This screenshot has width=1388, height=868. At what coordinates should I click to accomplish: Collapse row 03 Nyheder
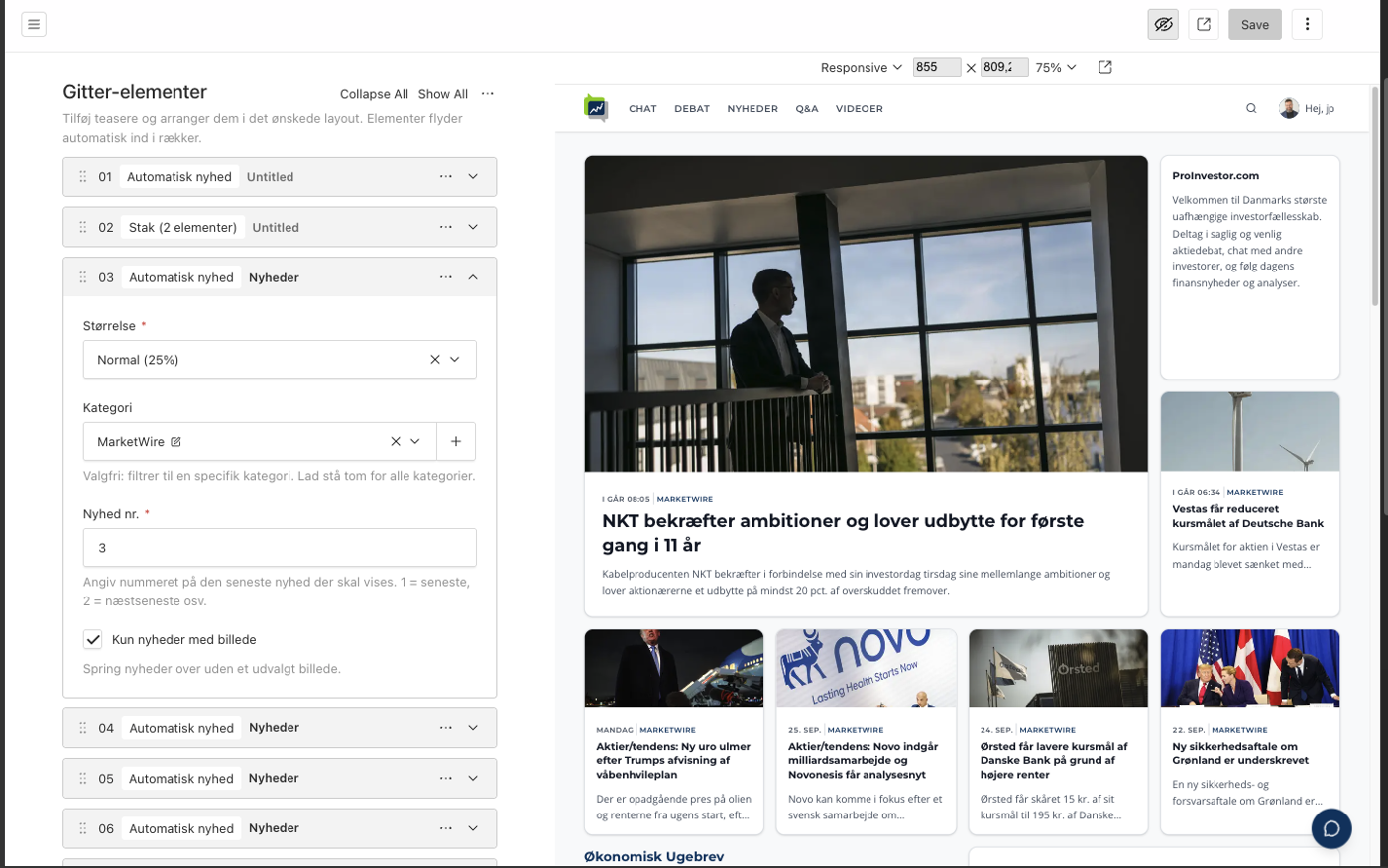pos(473,277)
